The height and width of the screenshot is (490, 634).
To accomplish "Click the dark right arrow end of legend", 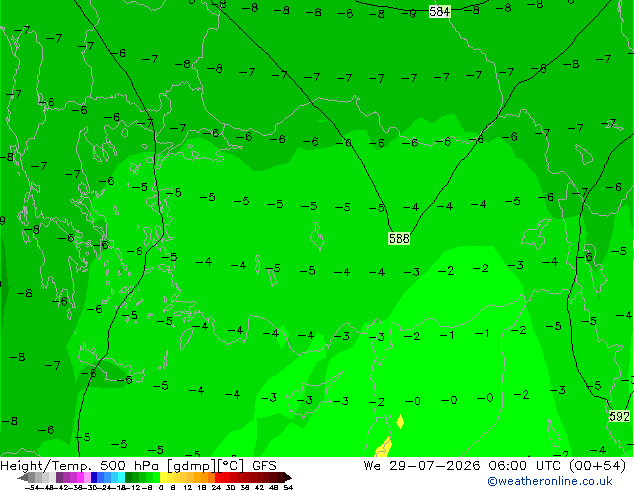I will pos(288,477).
